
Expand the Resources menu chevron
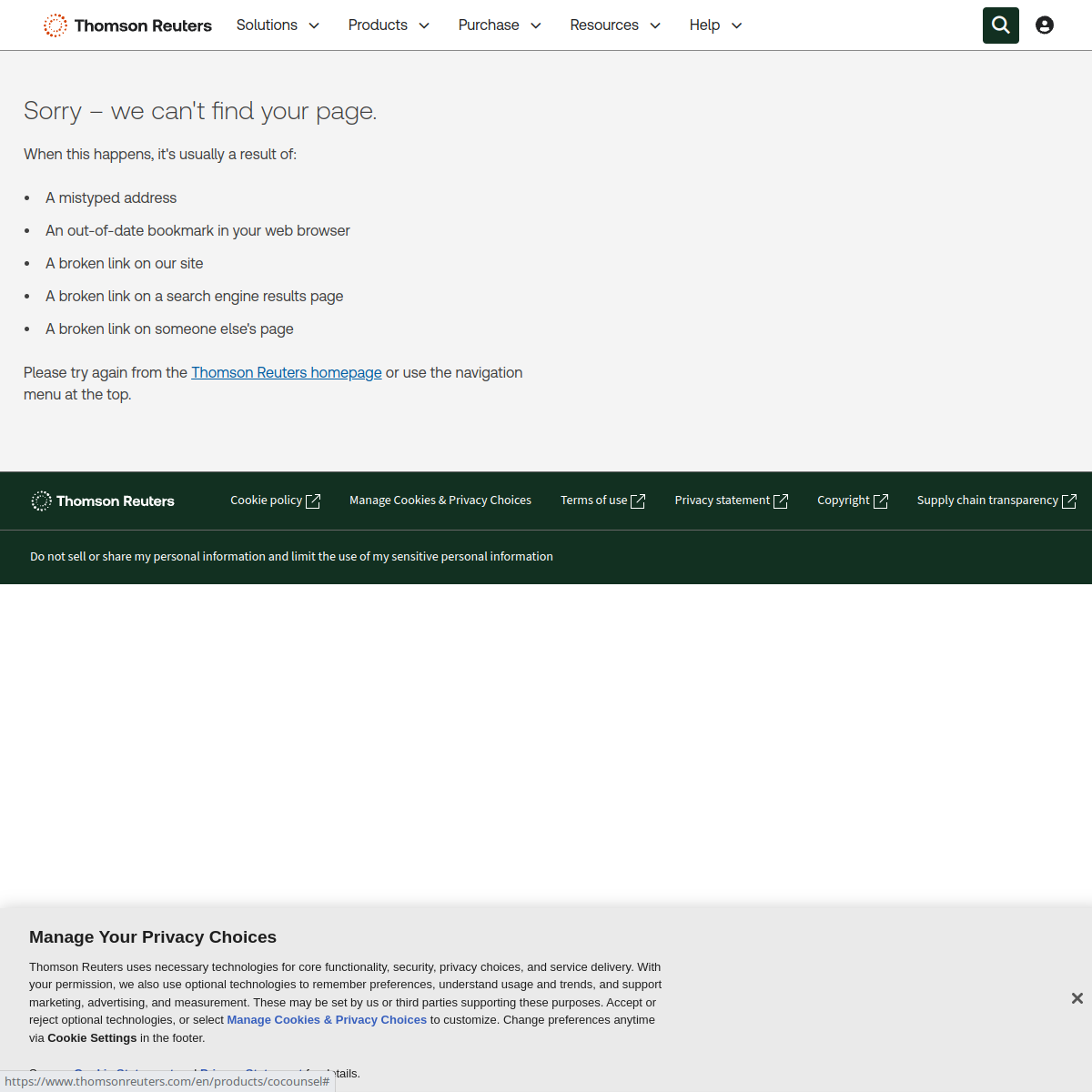click(x=655, y=25)
